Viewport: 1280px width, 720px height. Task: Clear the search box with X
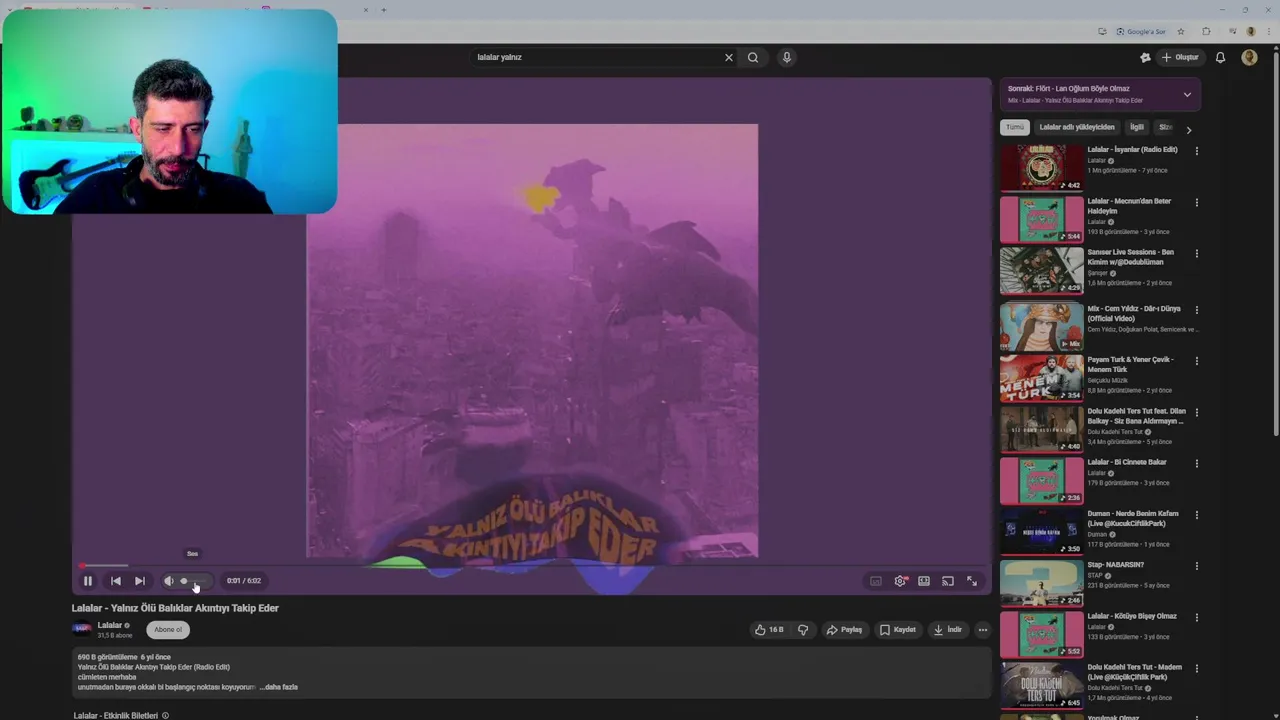pyautogui.click(x=729, y=58)
